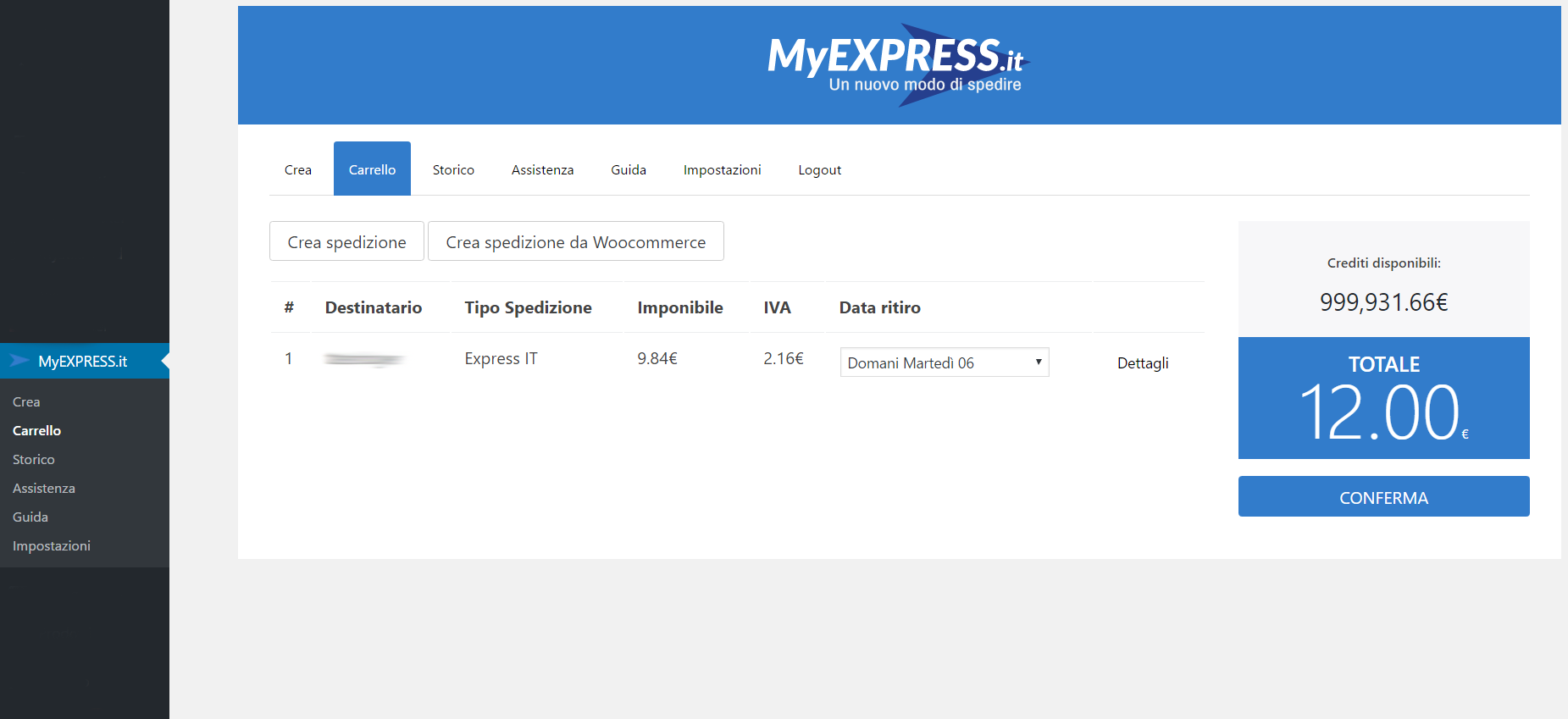
Task: Select the Carrello tab
Action: [x=372, y=169]
